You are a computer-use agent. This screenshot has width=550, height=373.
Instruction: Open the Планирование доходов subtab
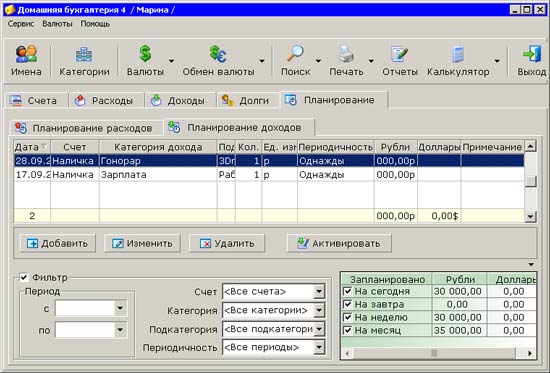click(239, 128)
